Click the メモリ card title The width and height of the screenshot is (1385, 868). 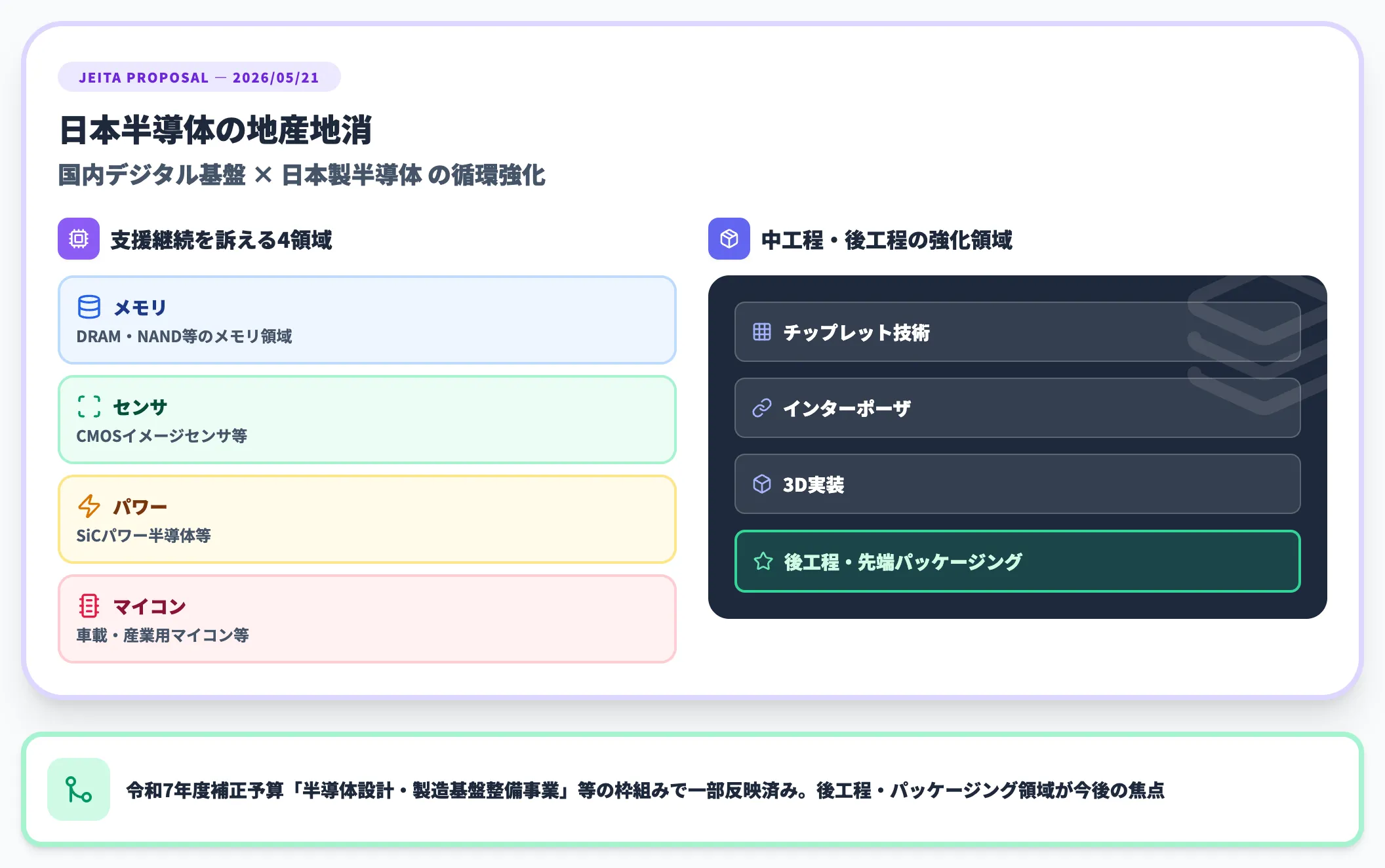140,307
